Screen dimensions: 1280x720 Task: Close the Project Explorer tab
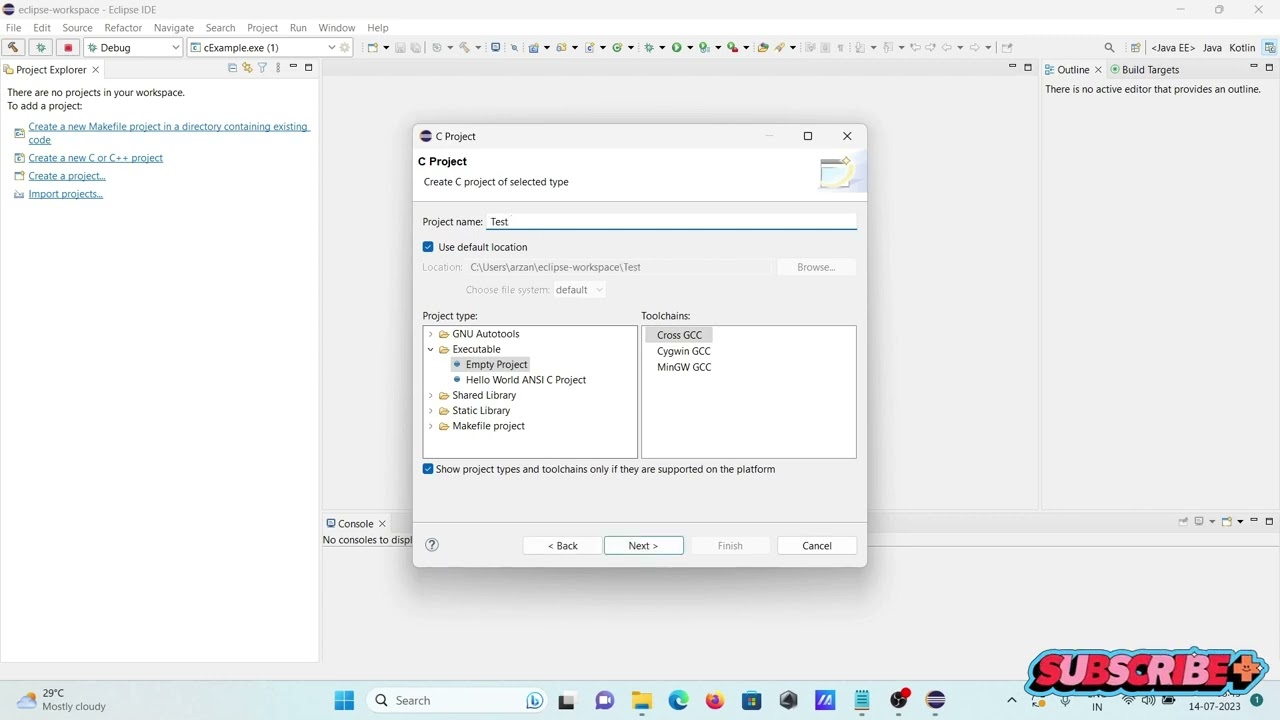pyautogui.click(x=96, y=69)
